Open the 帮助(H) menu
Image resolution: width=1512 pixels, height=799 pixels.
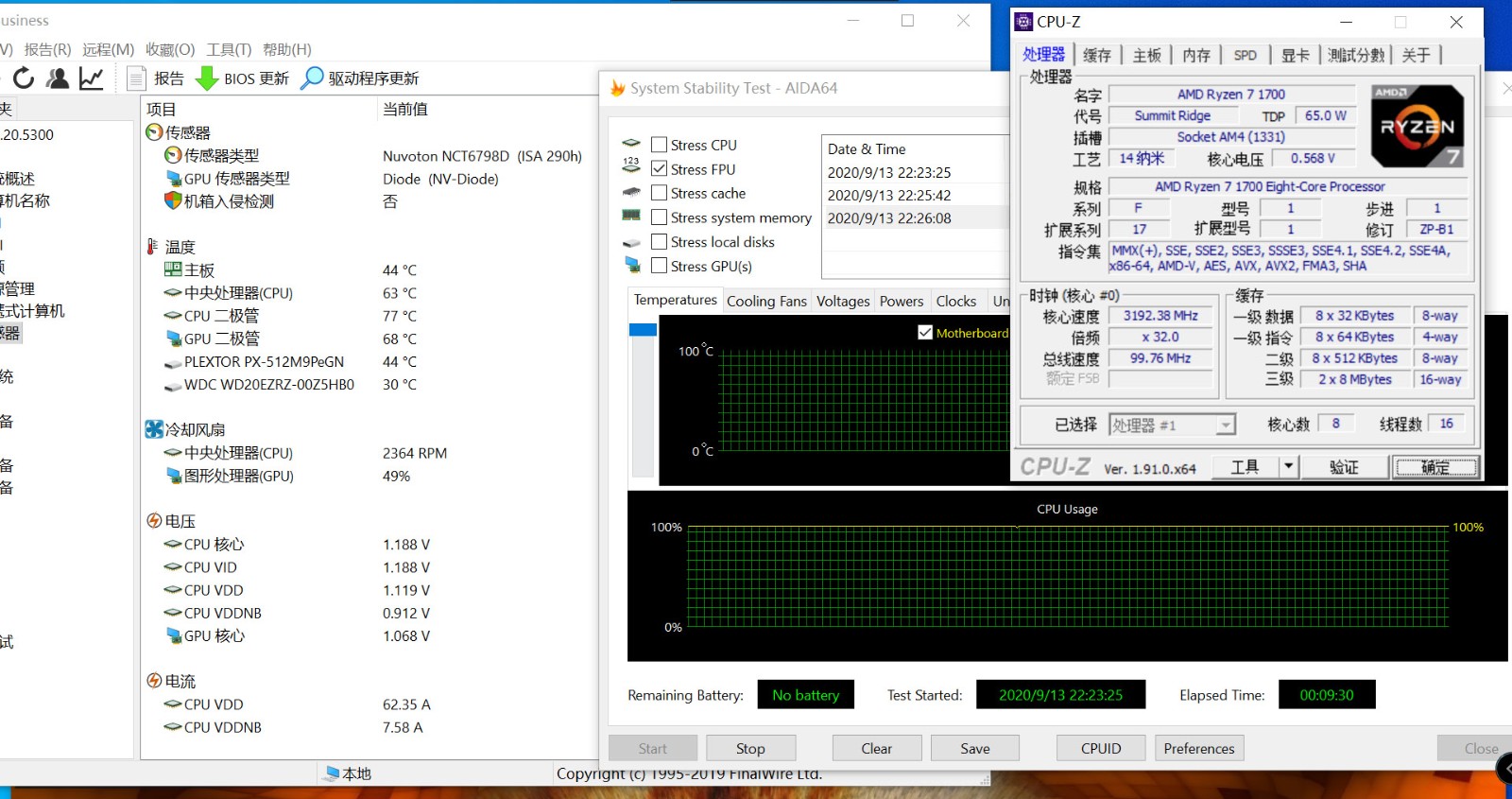(x=287, y=49)
